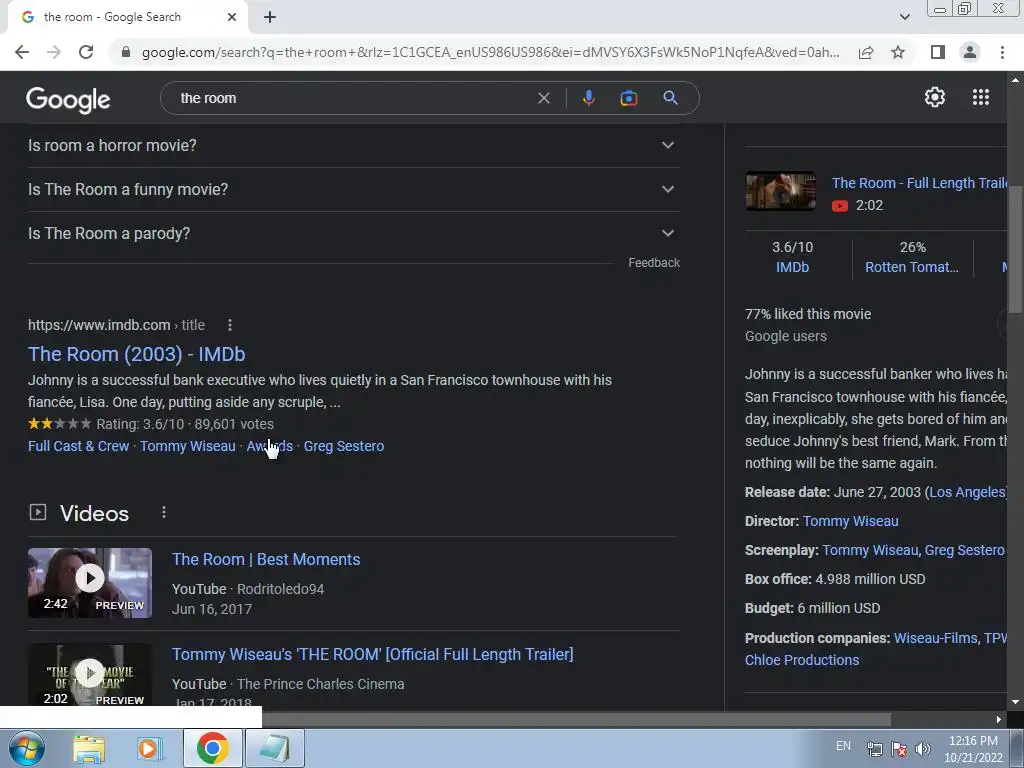The height and width of the screenshot is (768, 1024).
Task: Click the horizontal scrollbar right arrow
Action: pyautogui.click(x=998, y=720)
